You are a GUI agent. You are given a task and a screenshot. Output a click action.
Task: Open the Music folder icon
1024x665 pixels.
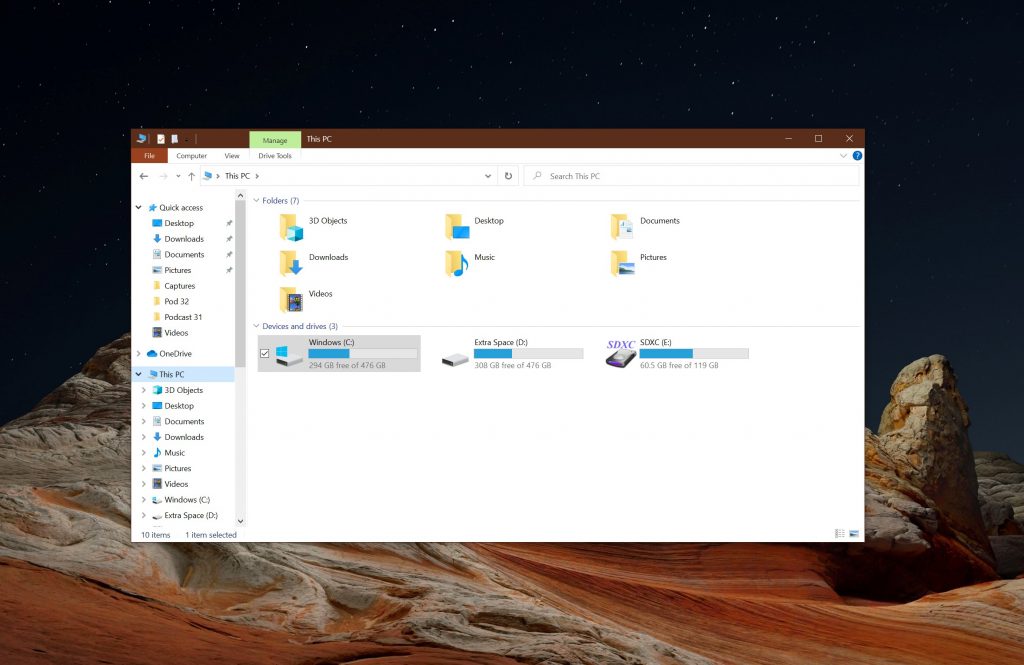[x=457, y=264]
